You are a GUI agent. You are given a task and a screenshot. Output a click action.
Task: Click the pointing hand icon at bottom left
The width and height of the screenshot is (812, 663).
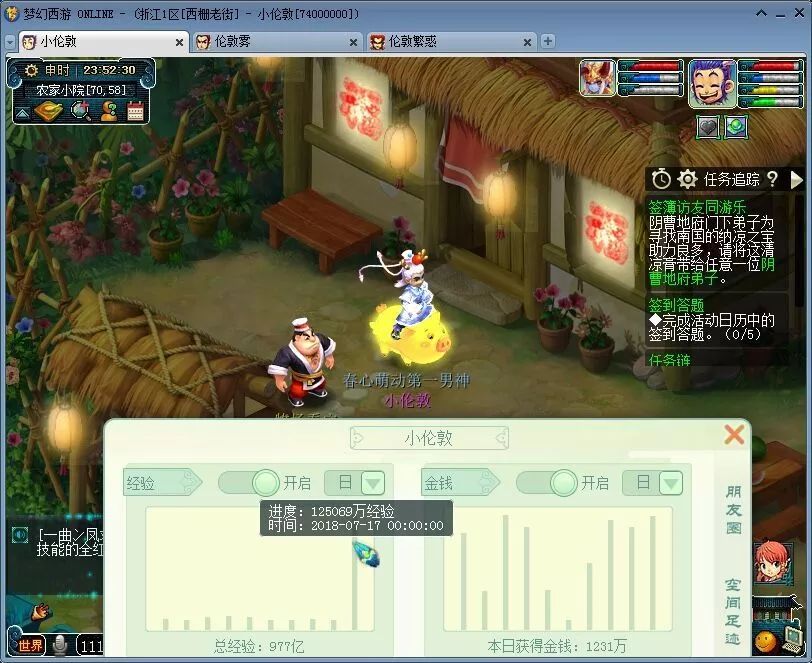tap(40, 612)
